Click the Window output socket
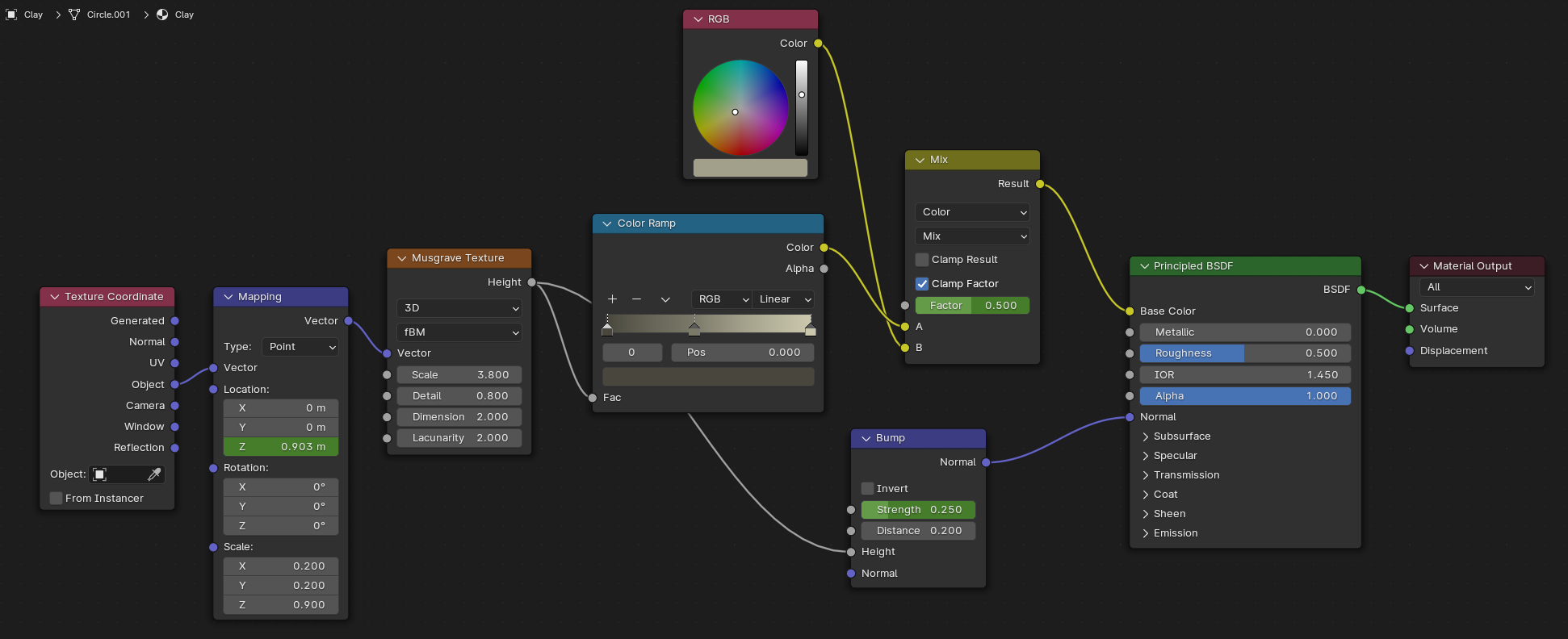Image resolution: width=1568 pixels, height=639 pixels. tap(175, 427)
